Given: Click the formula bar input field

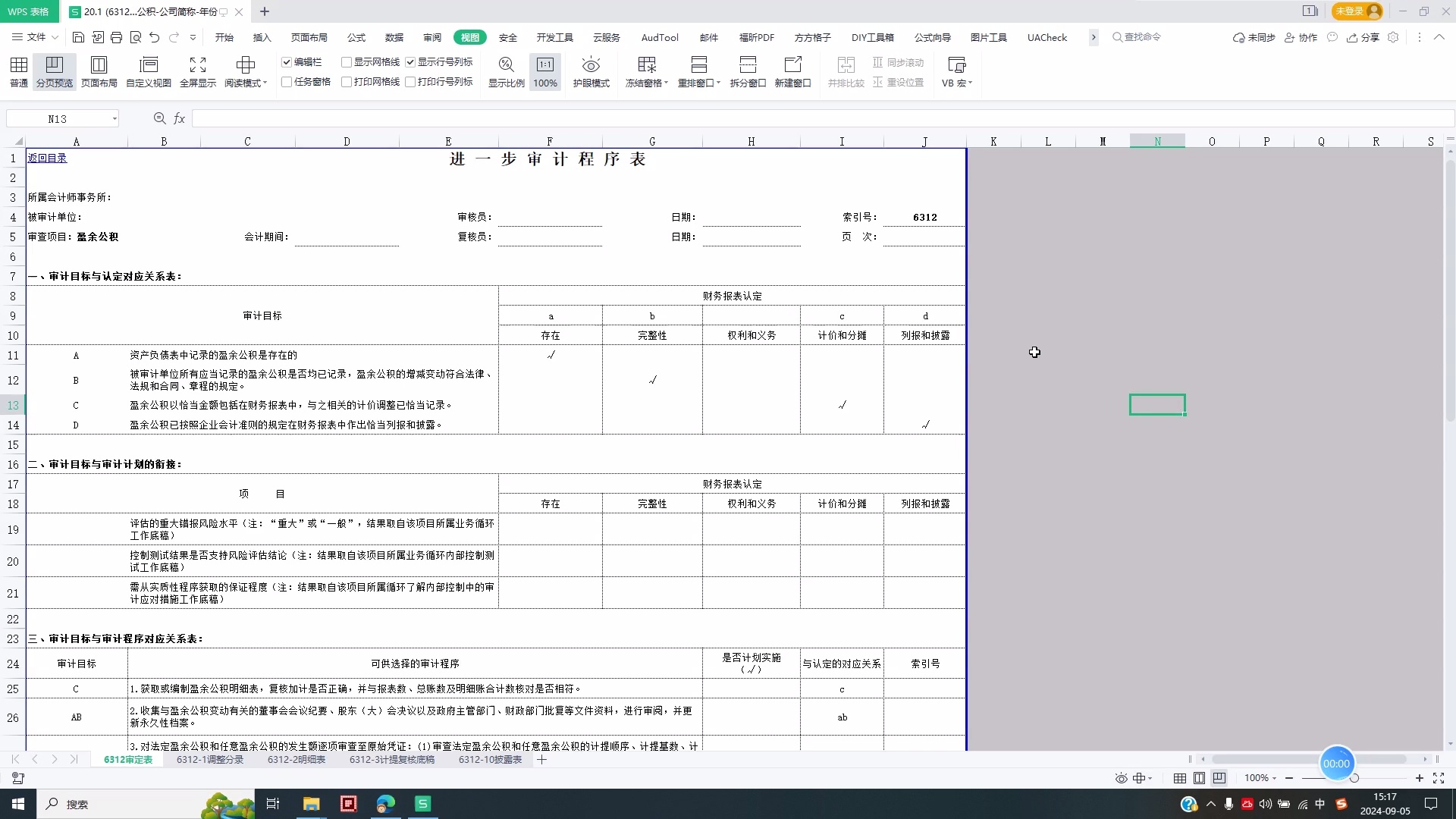Looking at the screenshot, I should point(823,118).
